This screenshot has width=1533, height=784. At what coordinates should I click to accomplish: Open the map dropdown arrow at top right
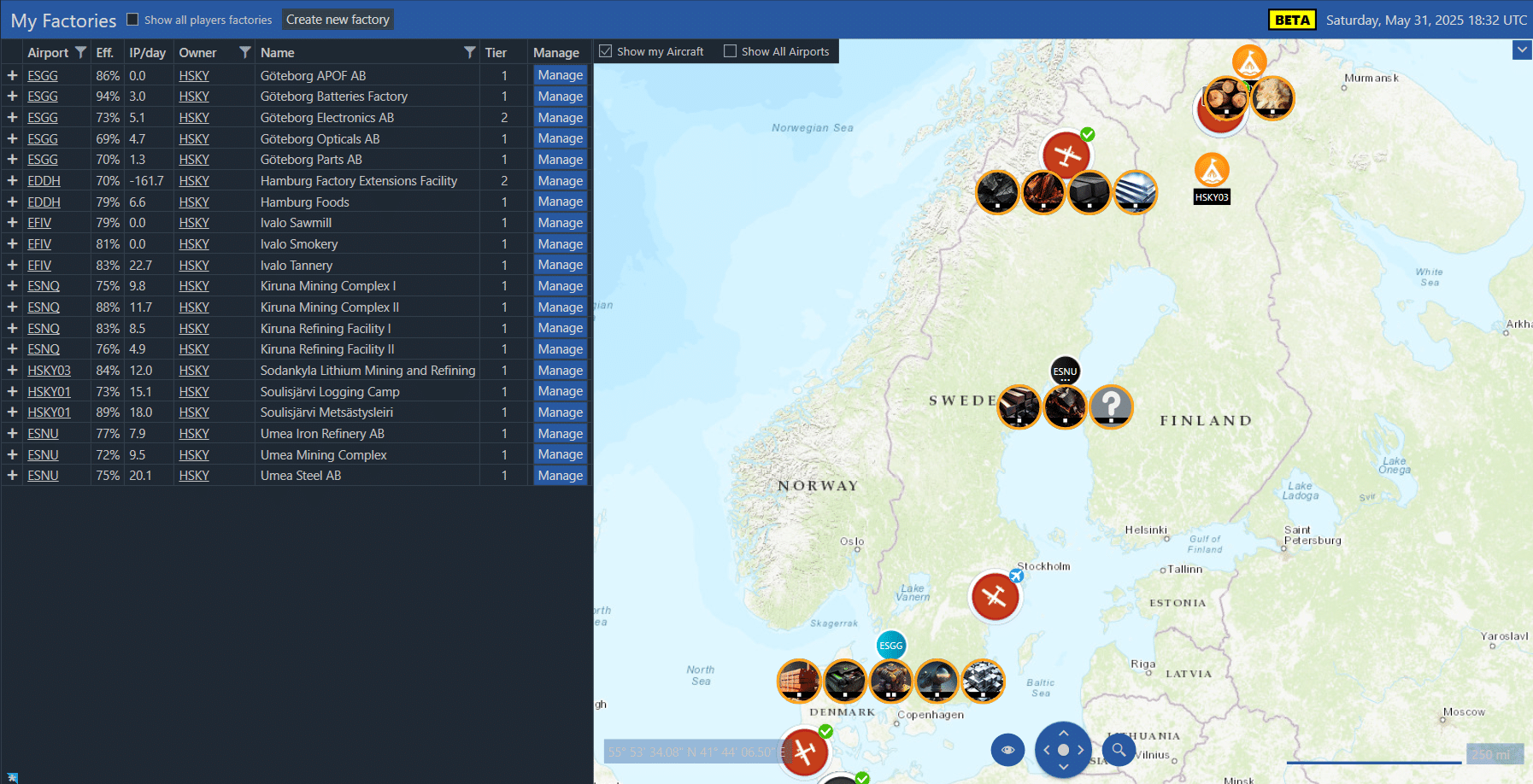pos(1522,50)
